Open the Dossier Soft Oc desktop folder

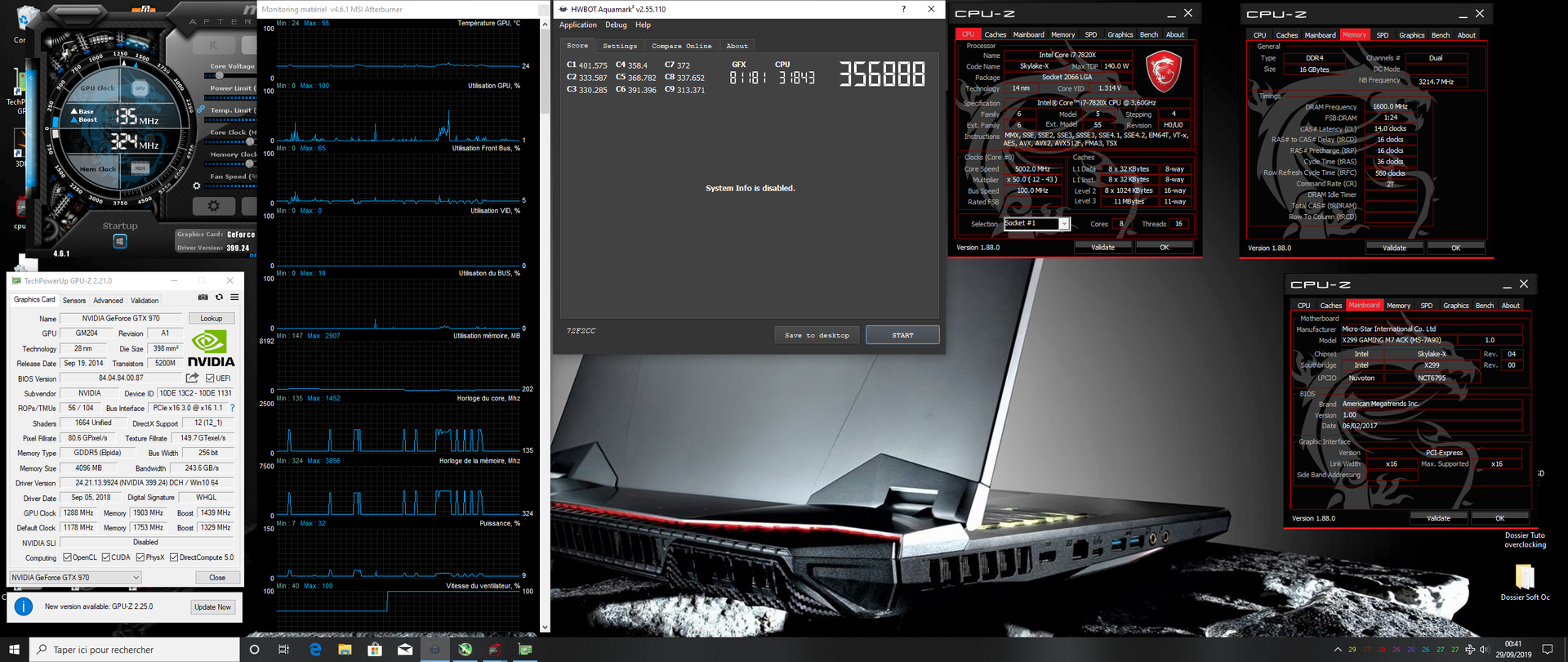point(1525,582)
